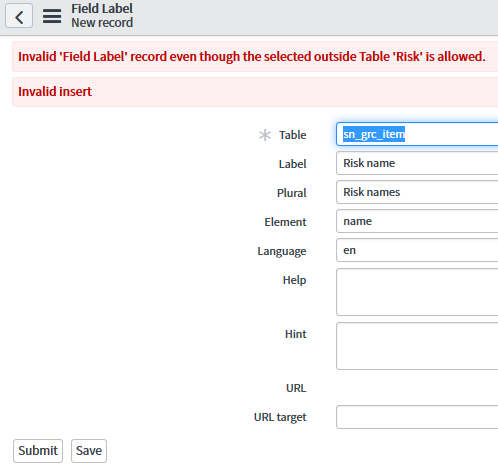Click the Table field containing sn_grc_item
Viewport: 498px width, 475px height.
(x=417, y=134)
